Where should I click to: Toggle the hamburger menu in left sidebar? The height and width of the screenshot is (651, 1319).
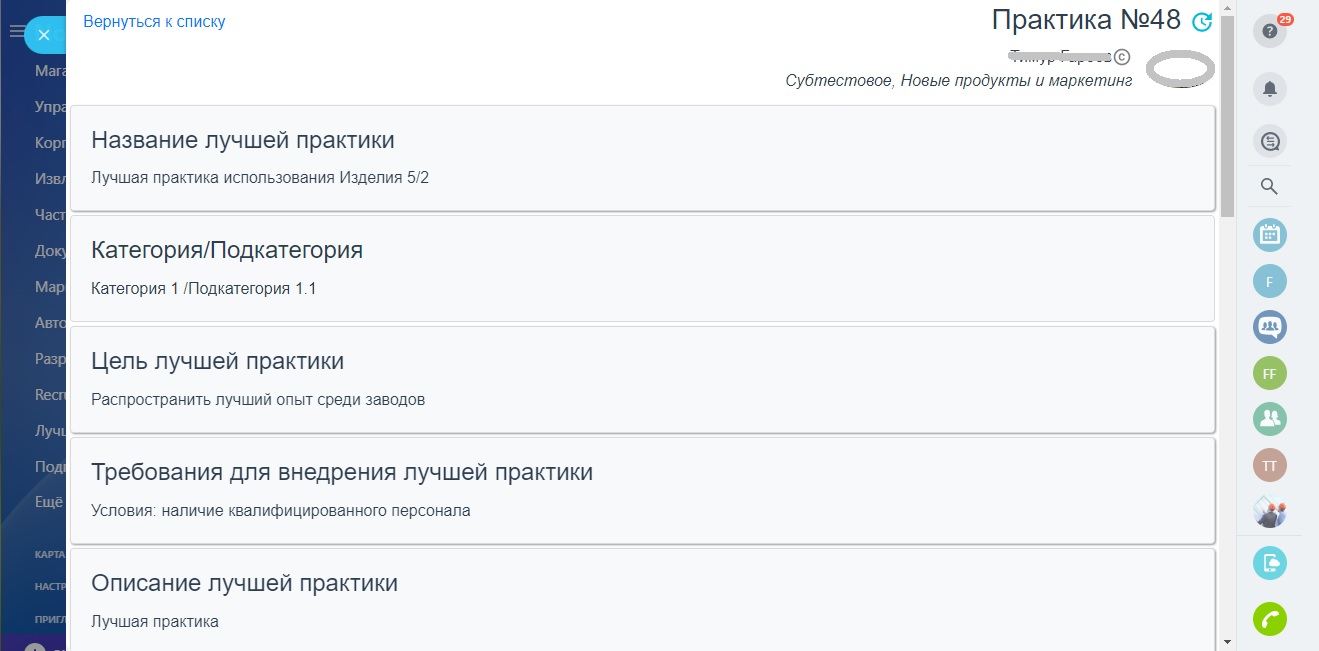point(16,32)
